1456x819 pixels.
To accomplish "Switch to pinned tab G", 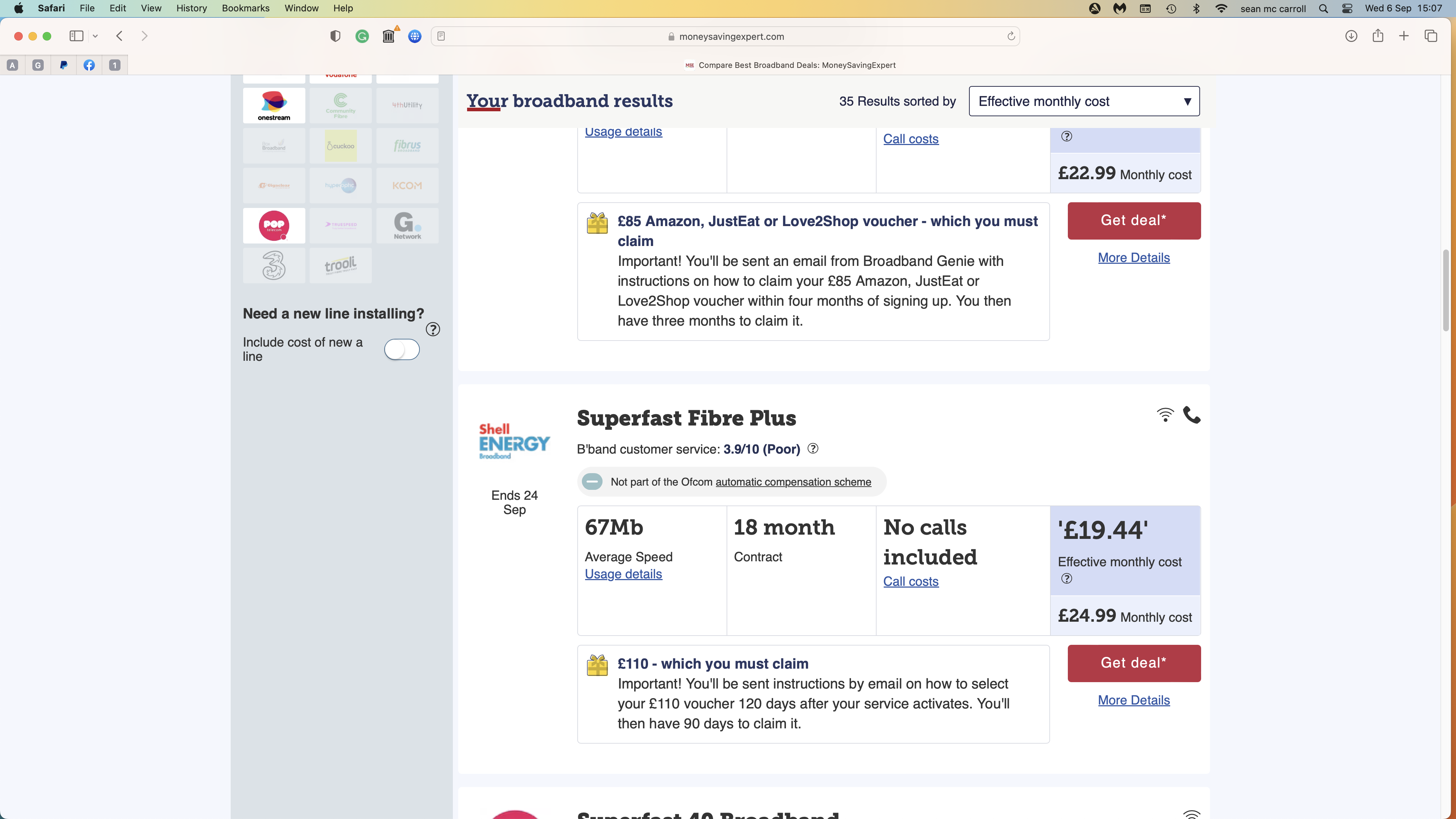I will pyautogui.click(x=38, y=65).
